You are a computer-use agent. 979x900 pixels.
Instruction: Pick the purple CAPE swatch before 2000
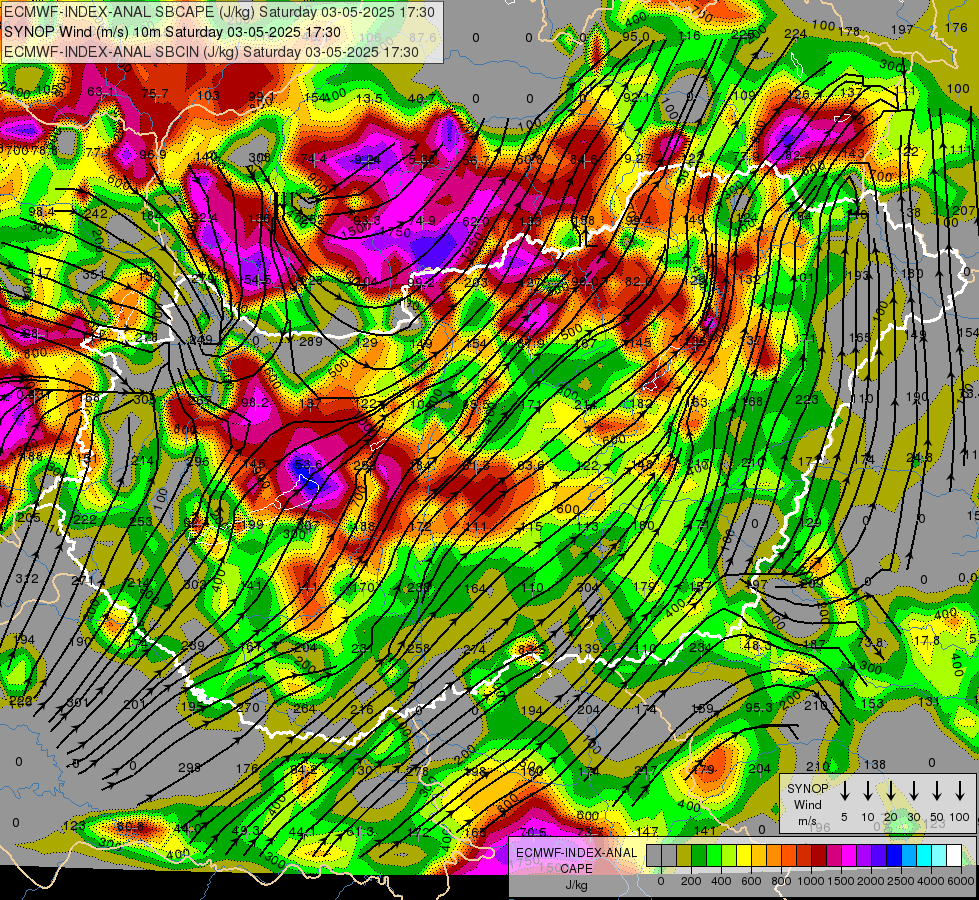[x=864, y=855]
